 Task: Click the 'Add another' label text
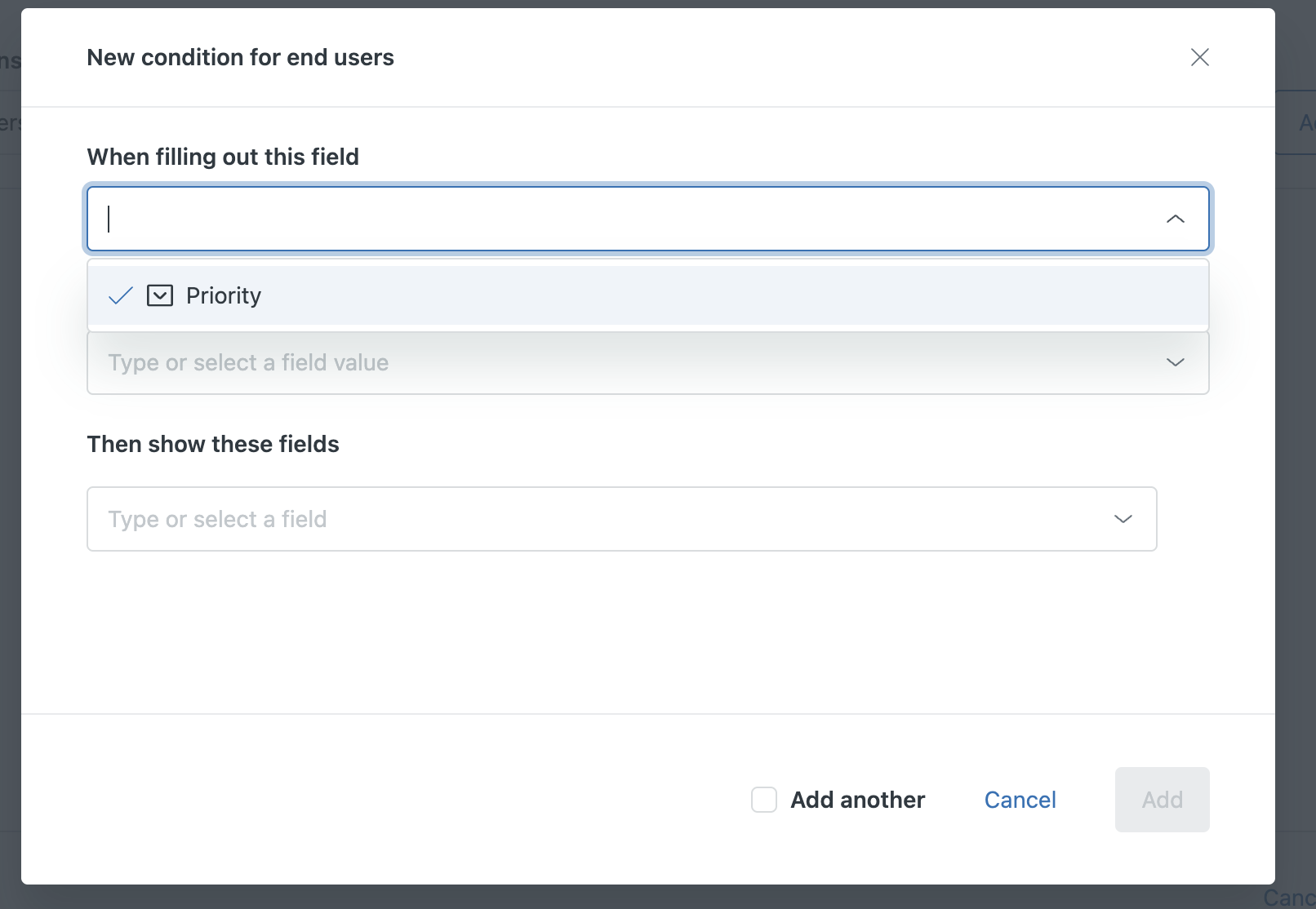coord(857,800)
